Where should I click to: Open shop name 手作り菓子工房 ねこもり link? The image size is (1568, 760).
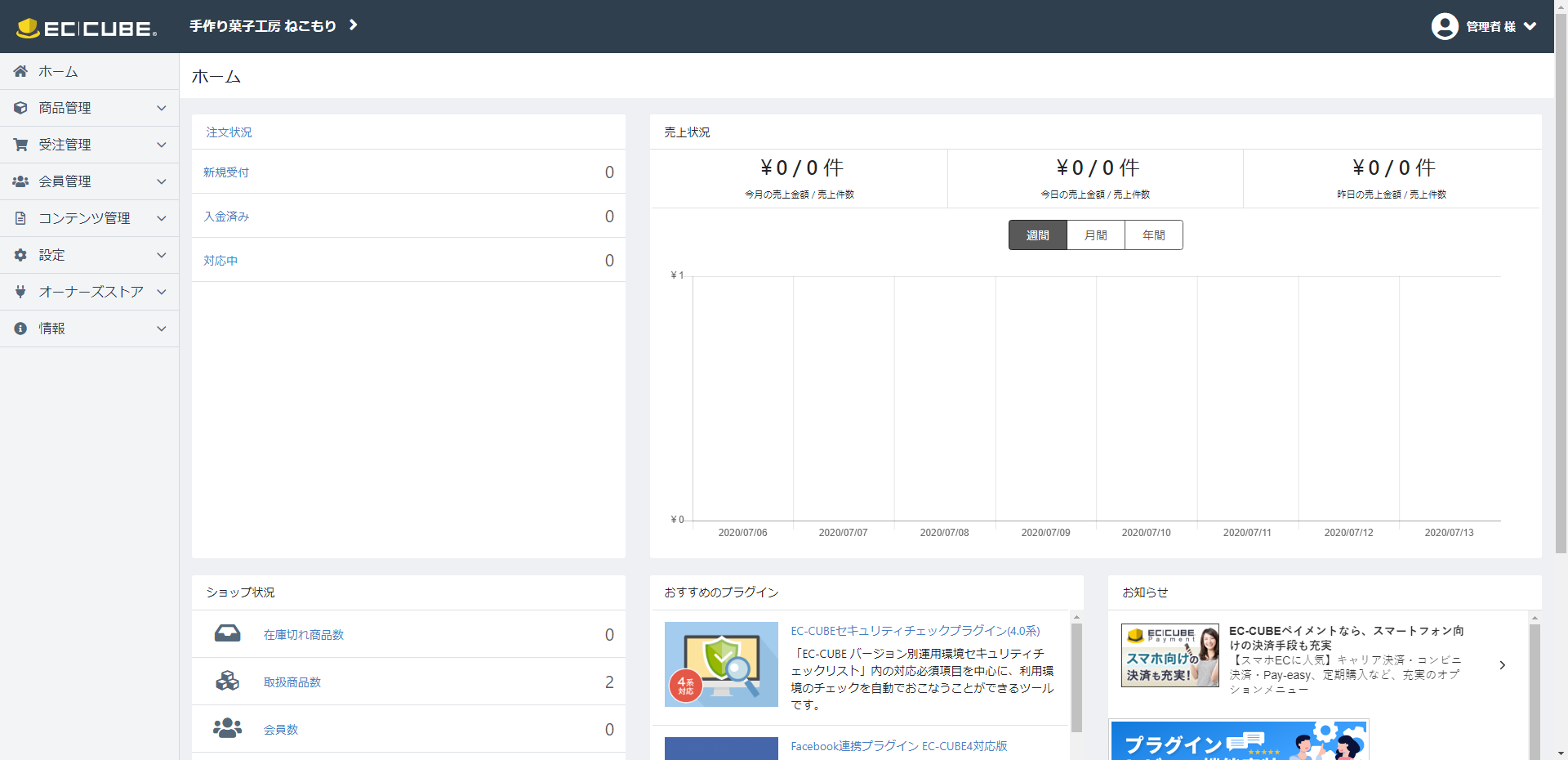click(263, 26)
